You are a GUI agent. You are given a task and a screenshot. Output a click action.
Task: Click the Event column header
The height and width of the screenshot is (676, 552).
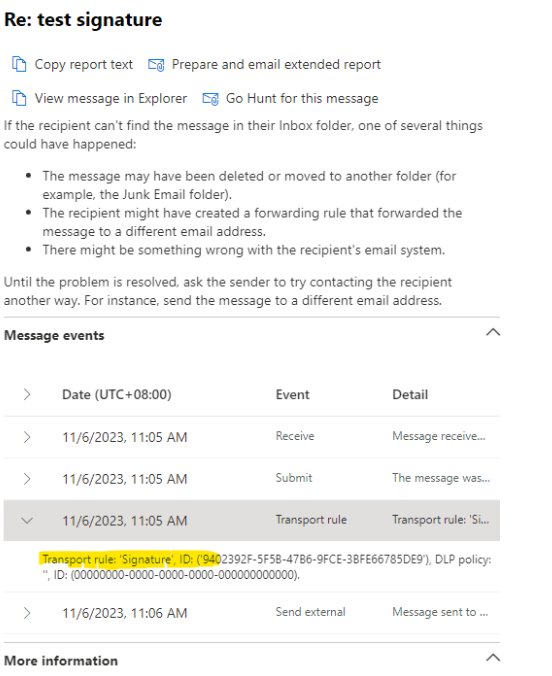pyautogui.click(x=292, y=394)
